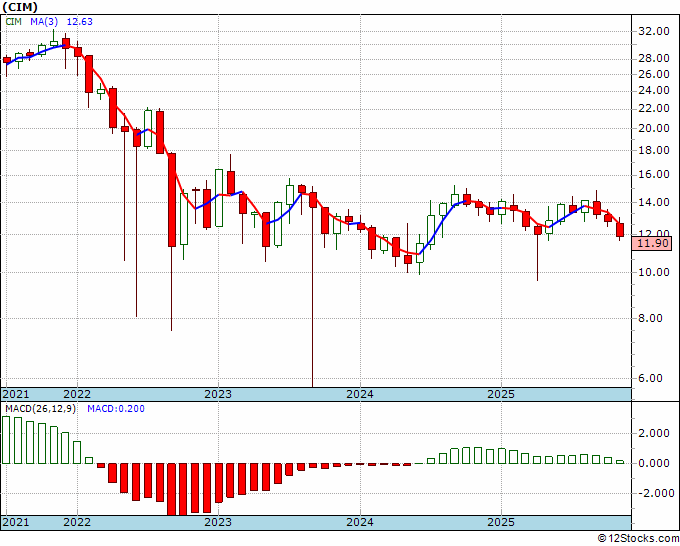This screenshot has height=546, width=680.
Task: Click the 6.00 price axis label
Action: coord(651,378)
